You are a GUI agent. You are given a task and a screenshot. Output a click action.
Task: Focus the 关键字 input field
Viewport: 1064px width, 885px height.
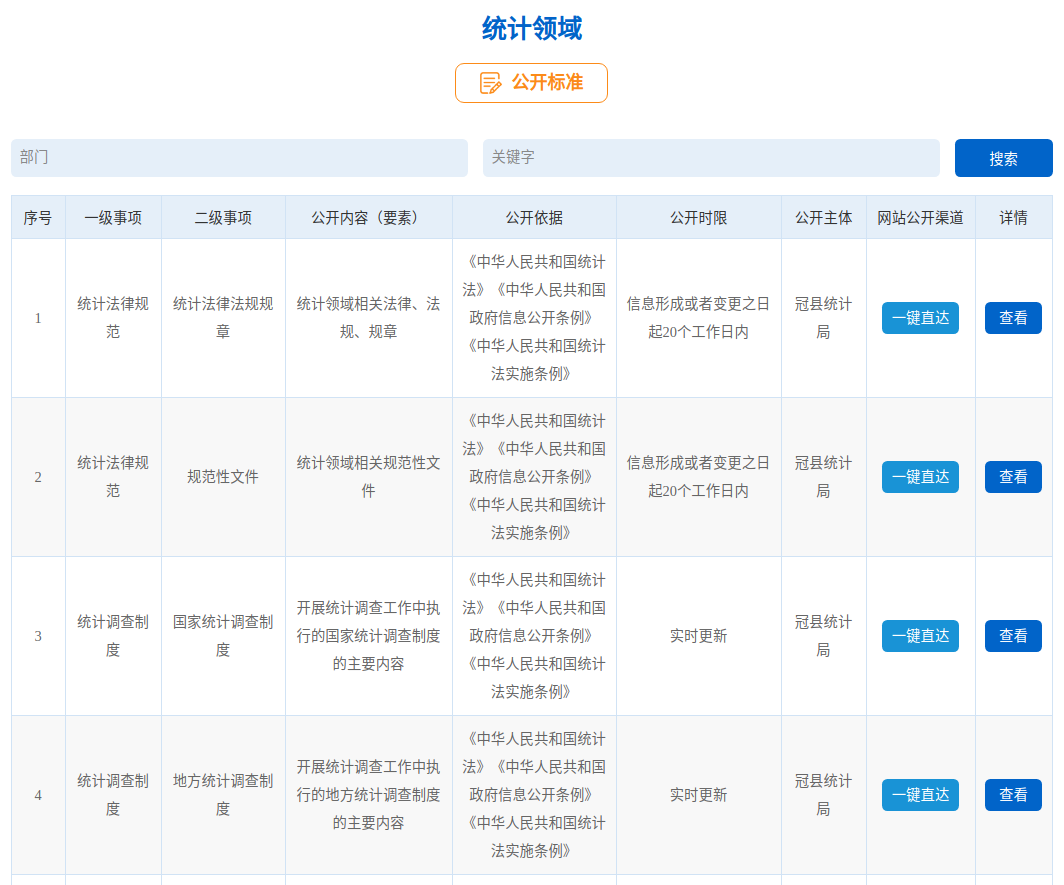tap(711, 158)
